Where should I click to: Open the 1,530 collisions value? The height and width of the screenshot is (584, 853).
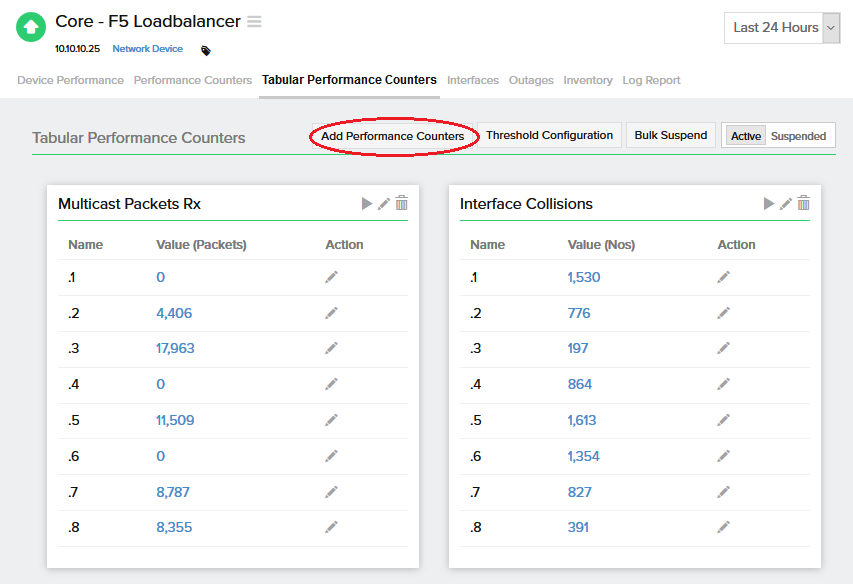(x=584, y=277)
